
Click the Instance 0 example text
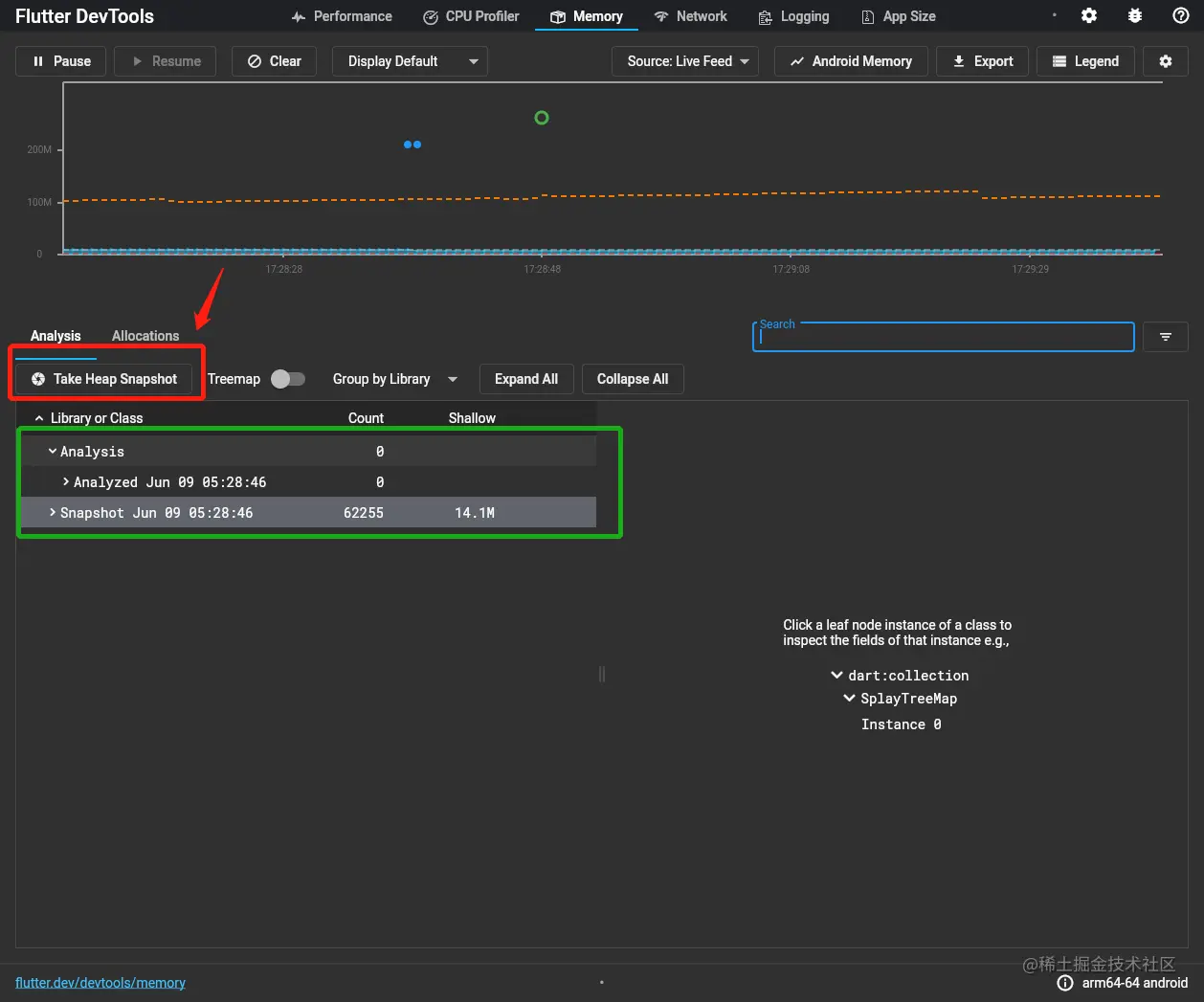click(x=902, y=724)
